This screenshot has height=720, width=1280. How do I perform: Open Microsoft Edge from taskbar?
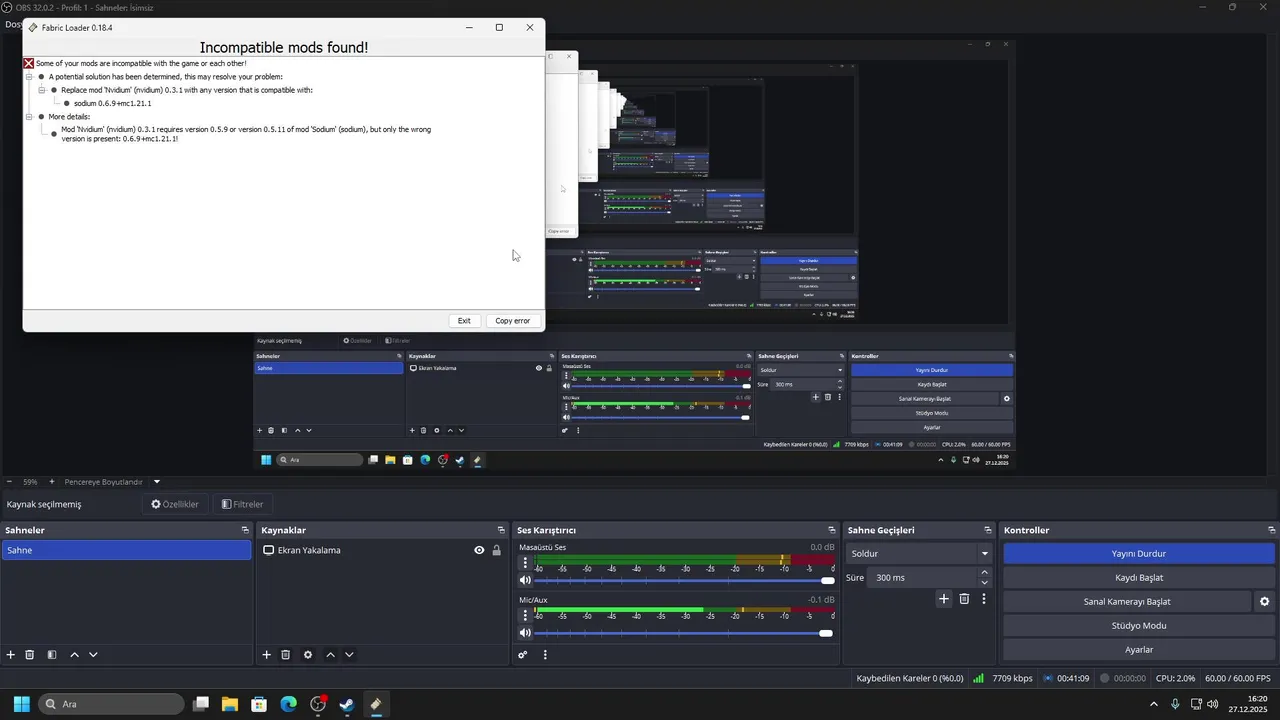tap(288, 704)
